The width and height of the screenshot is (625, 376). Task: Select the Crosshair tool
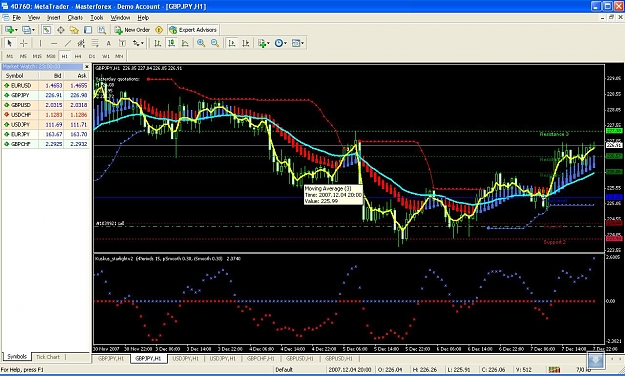tap(24, 43)
